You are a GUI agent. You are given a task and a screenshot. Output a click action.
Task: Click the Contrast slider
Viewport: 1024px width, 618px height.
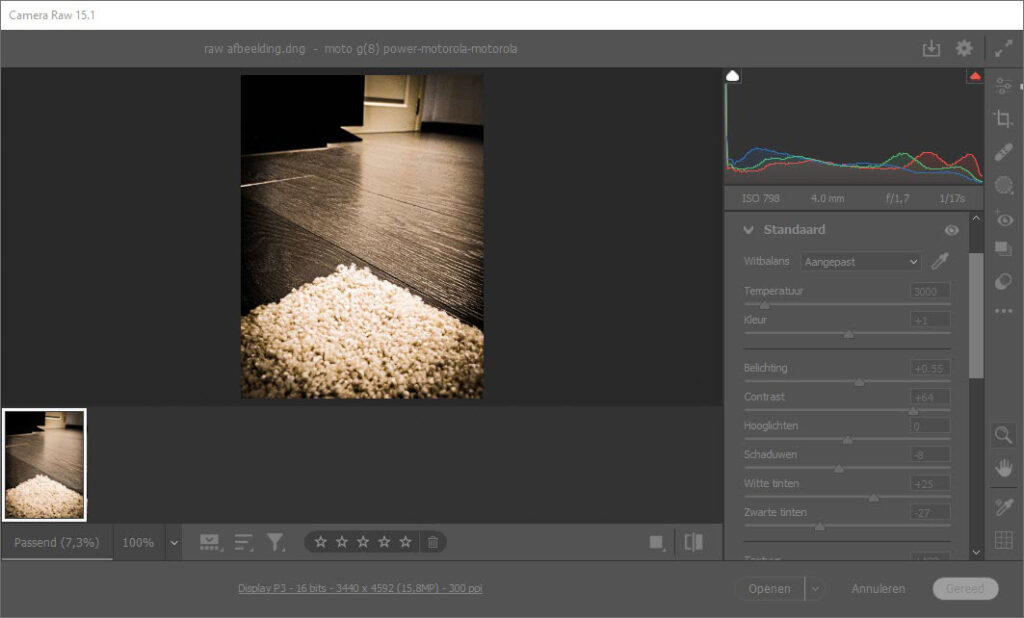click(847, 411)
